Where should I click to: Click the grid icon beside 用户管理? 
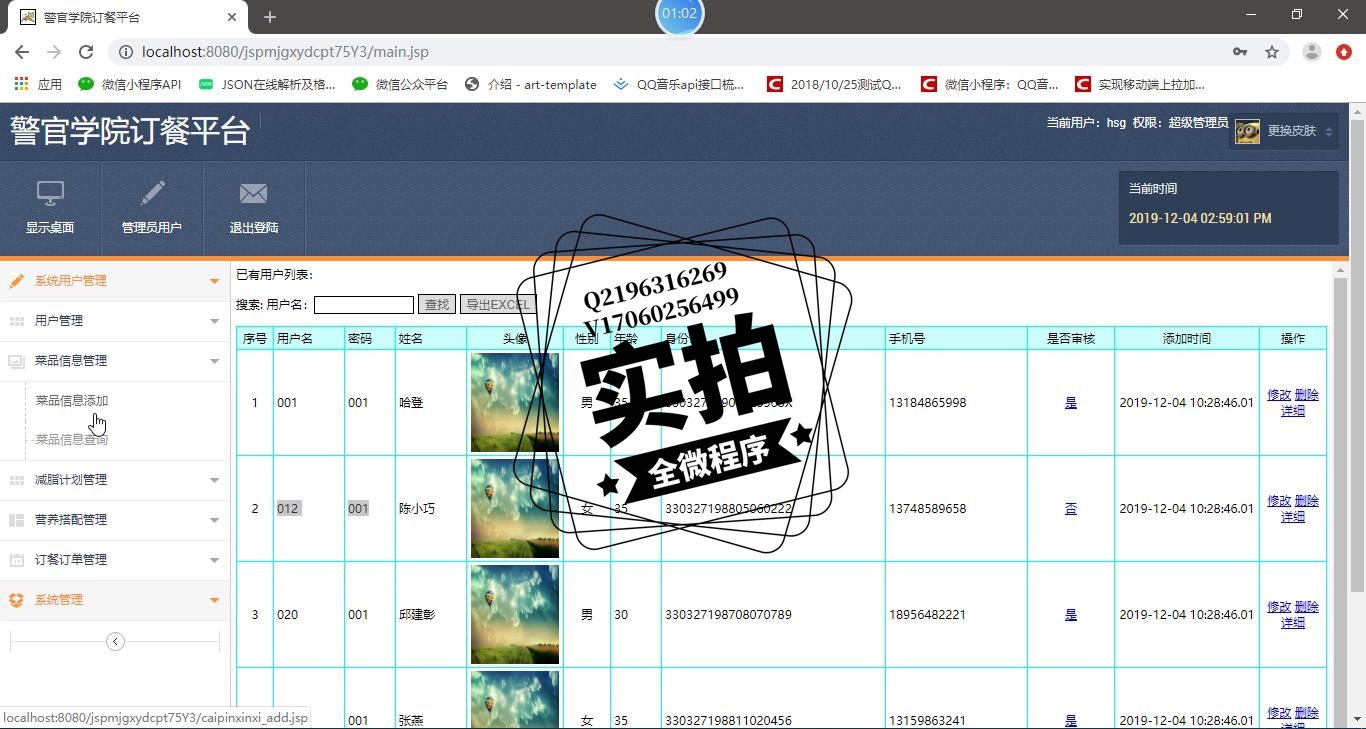point(17,321)
